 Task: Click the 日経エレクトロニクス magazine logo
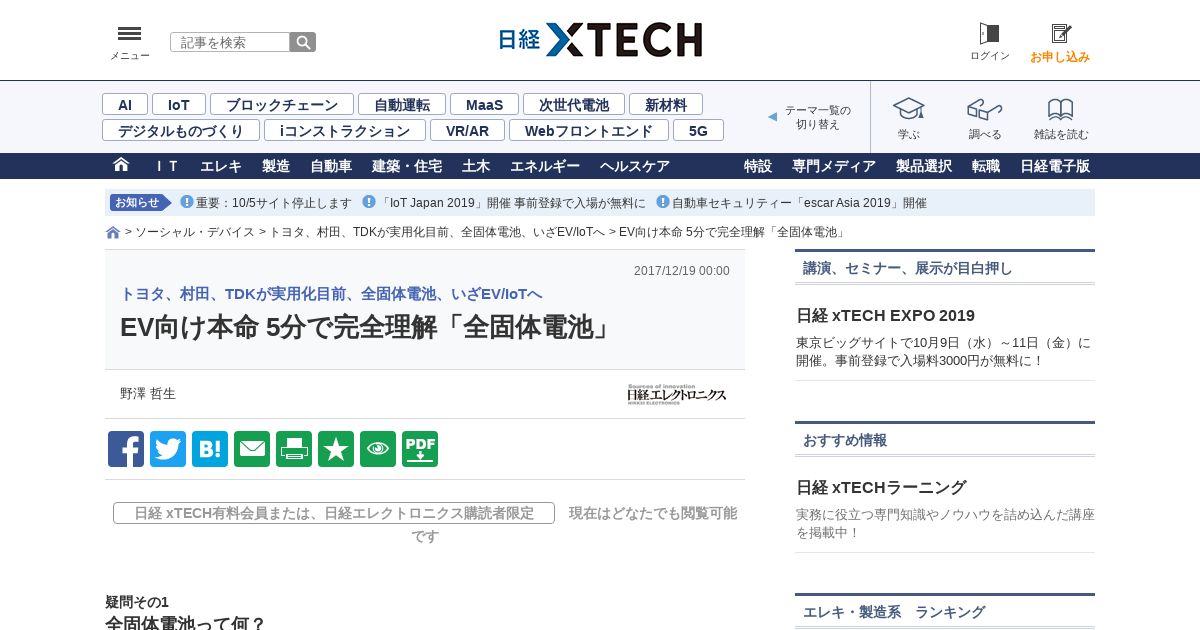(x=677, y=394)
